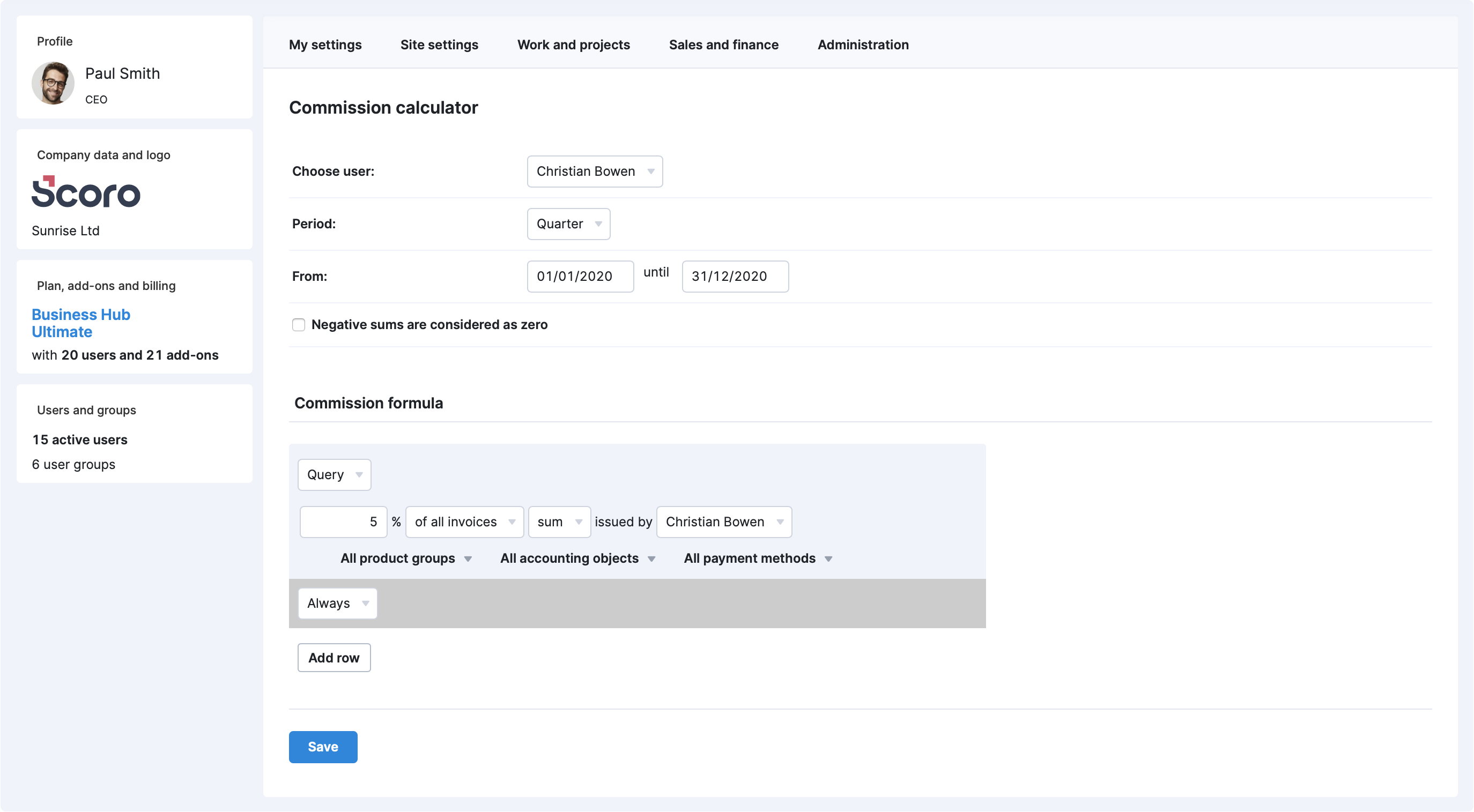
Task: Expand All payment methods filter
Action: [x=758, y=558]
